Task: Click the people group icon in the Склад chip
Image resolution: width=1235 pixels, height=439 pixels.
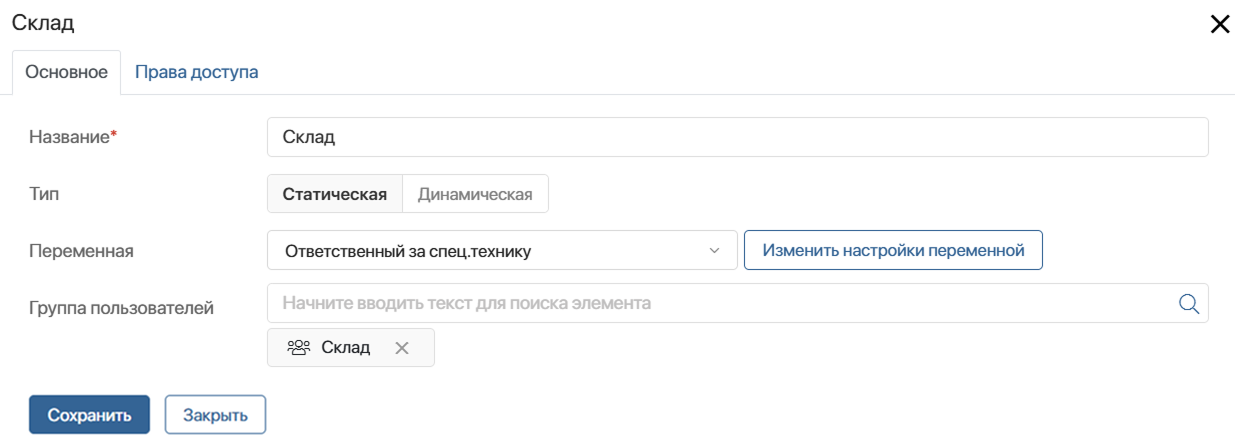Action: tap(299, 348)
